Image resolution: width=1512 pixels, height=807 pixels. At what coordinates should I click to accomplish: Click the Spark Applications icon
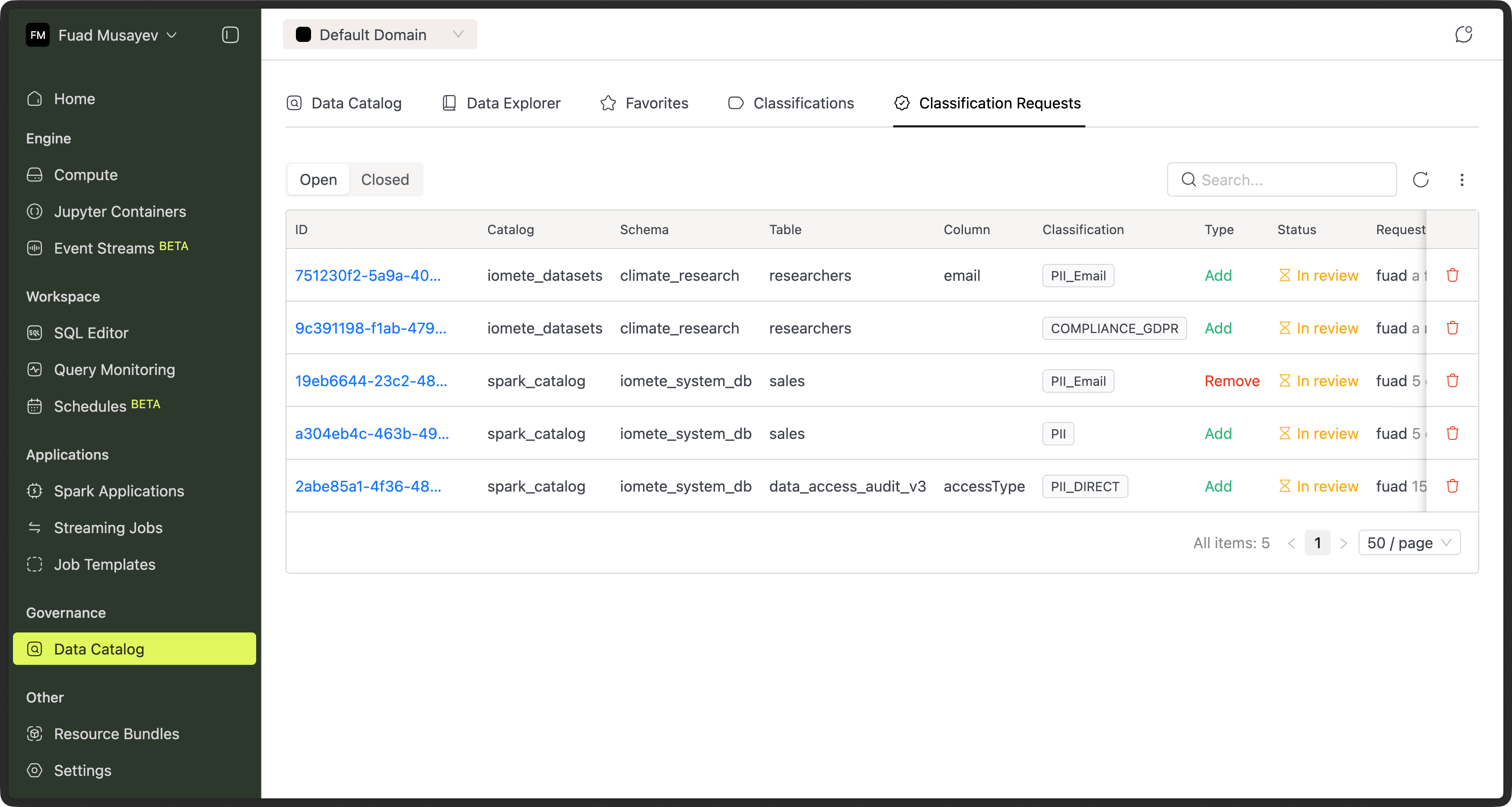click(35, 491)
